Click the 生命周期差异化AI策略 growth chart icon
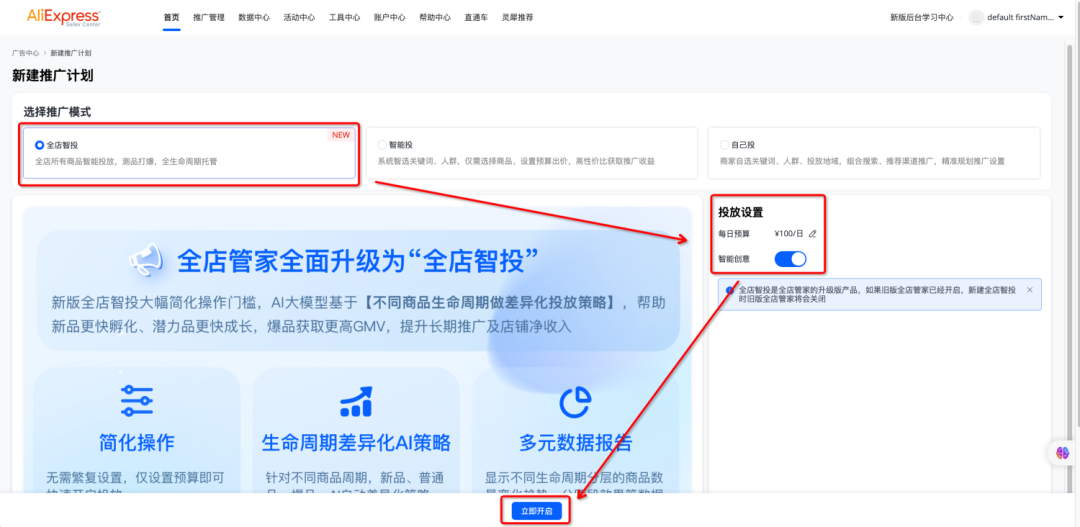 356,401
